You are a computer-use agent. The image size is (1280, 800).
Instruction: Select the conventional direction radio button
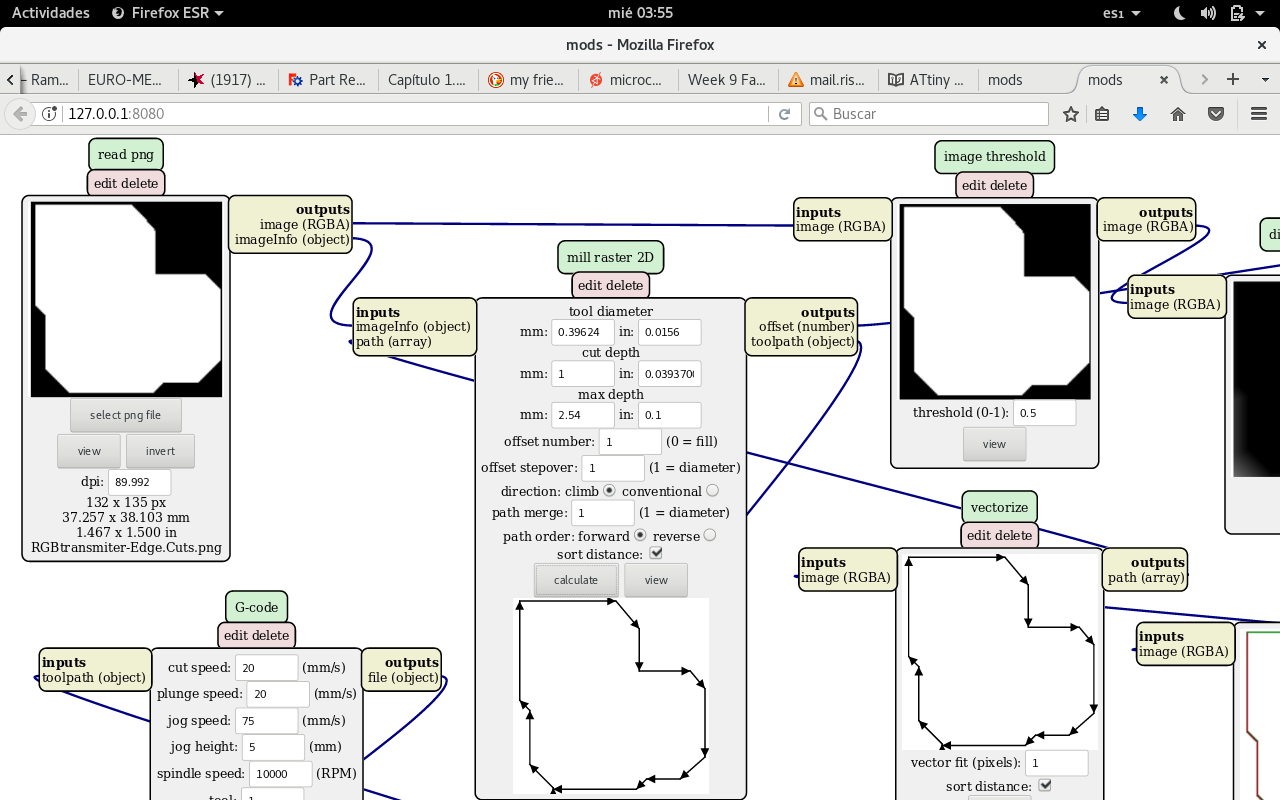[x=712, y=491]
